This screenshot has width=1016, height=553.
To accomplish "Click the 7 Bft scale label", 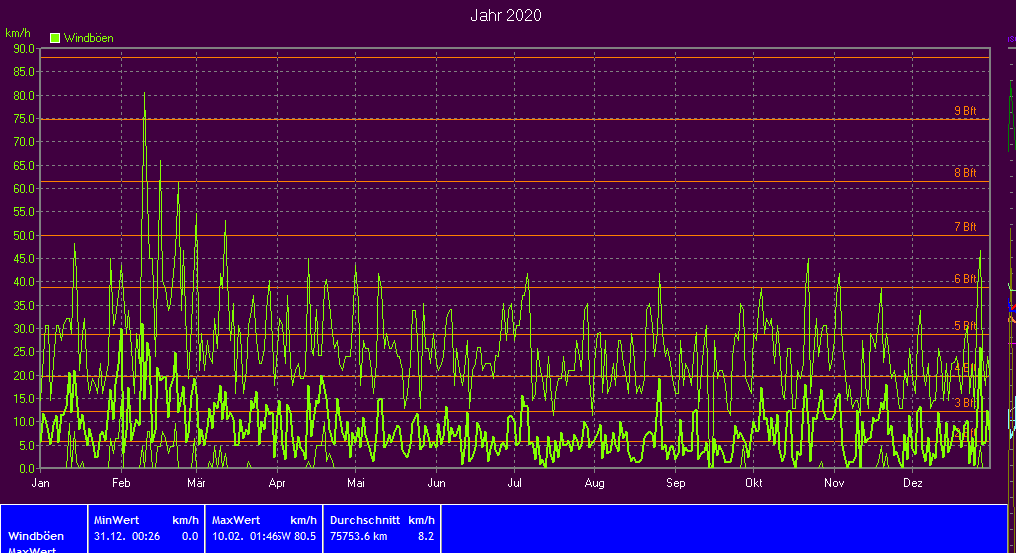I will click(964, 227).
